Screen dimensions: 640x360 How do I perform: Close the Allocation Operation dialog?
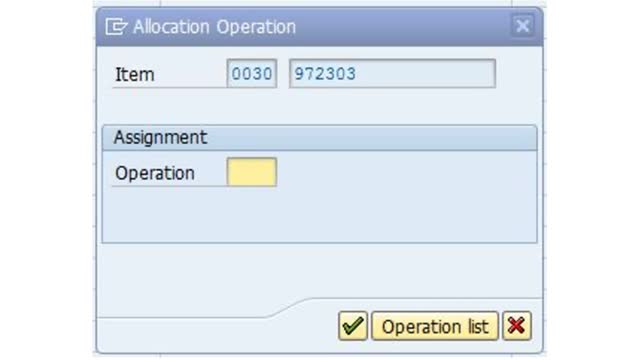(522, 26)
